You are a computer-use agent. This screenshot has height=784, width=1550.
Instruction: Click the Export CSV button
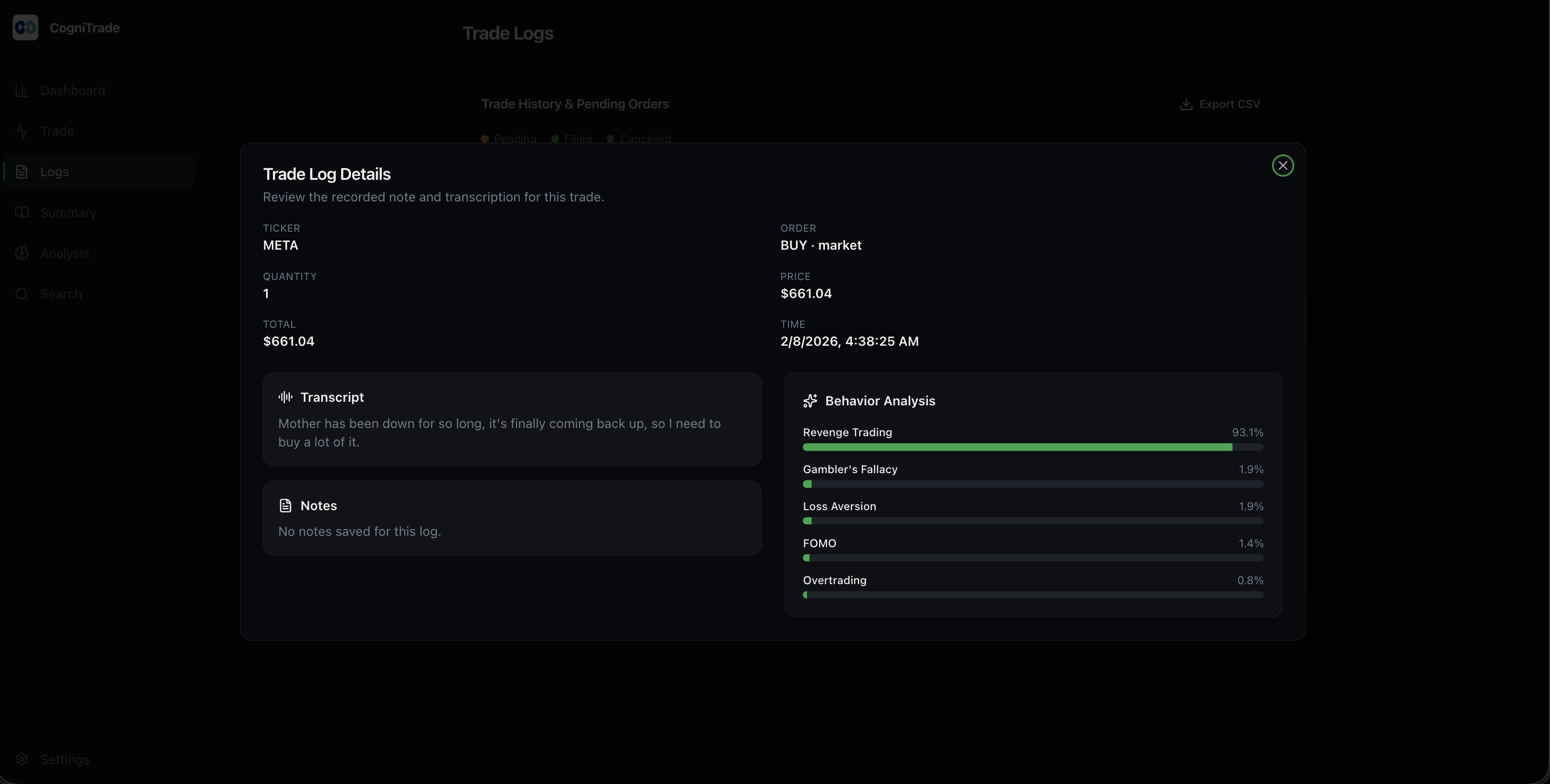tap(1220, 104)
